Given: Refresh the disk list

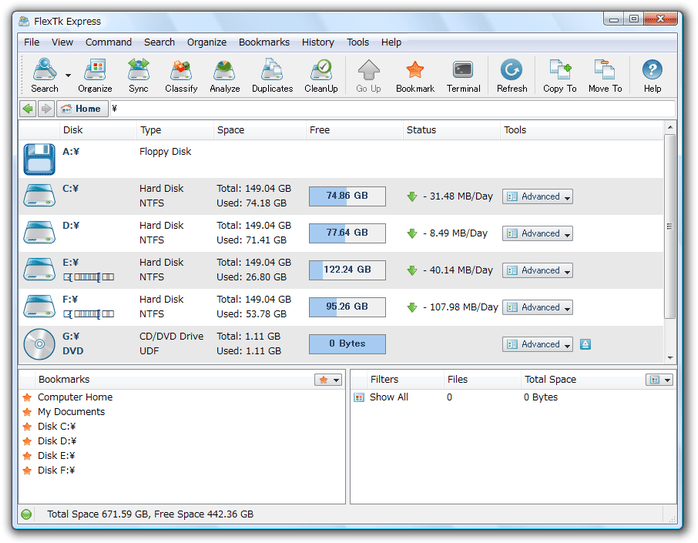Looking at the screenshot, I should (x=512, y=76).
